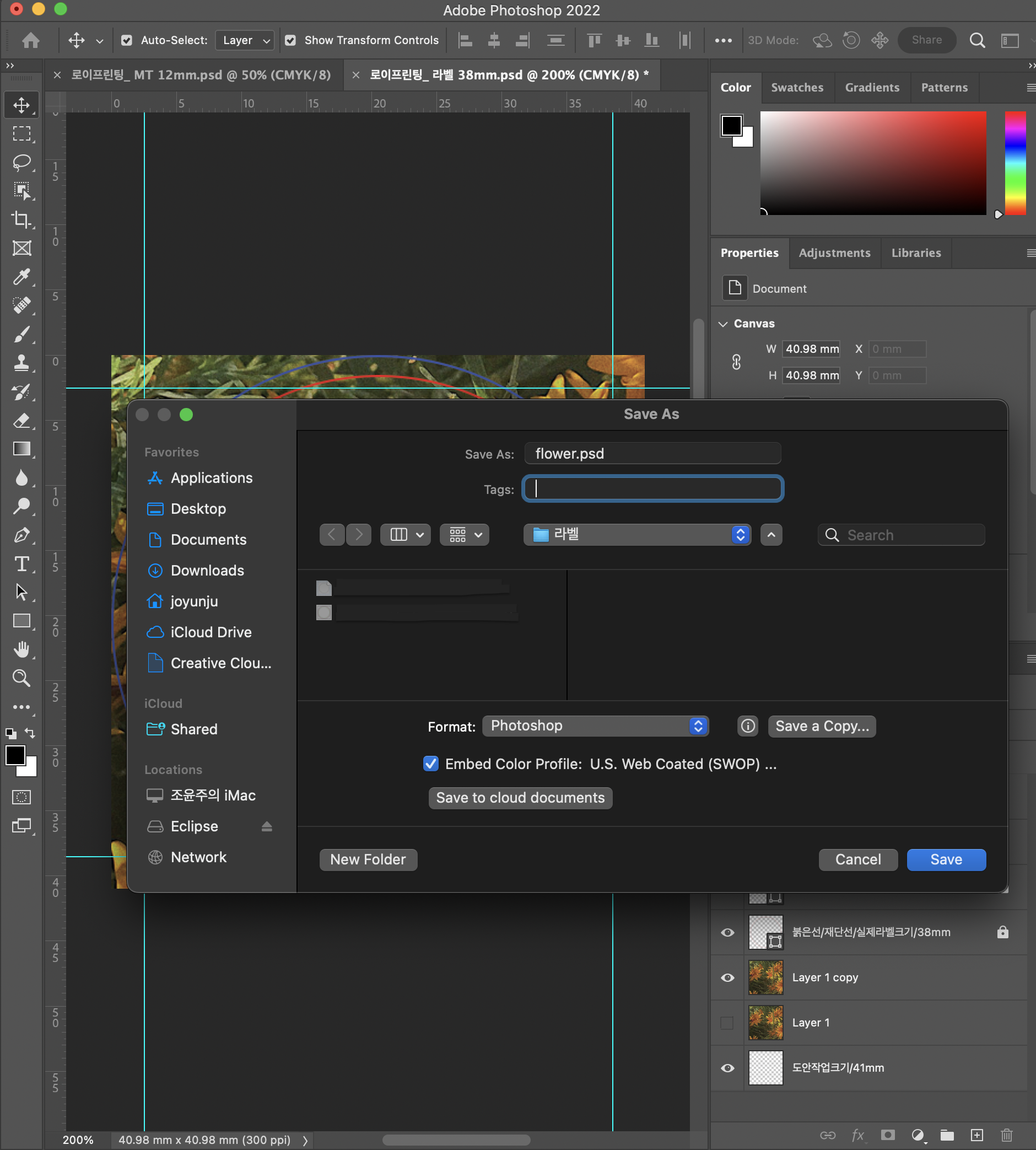This screenshot has width=1036, height=1150.
Task: Open the status bar info arrow
Action: pyautogui.click(x=306, y=1140)
